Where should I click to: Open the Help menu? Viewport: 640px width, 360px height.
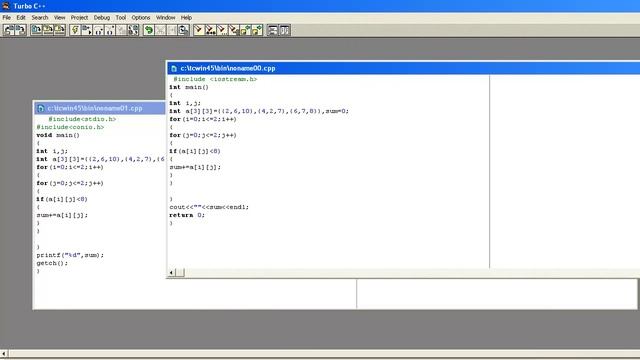tap(186, 18)
